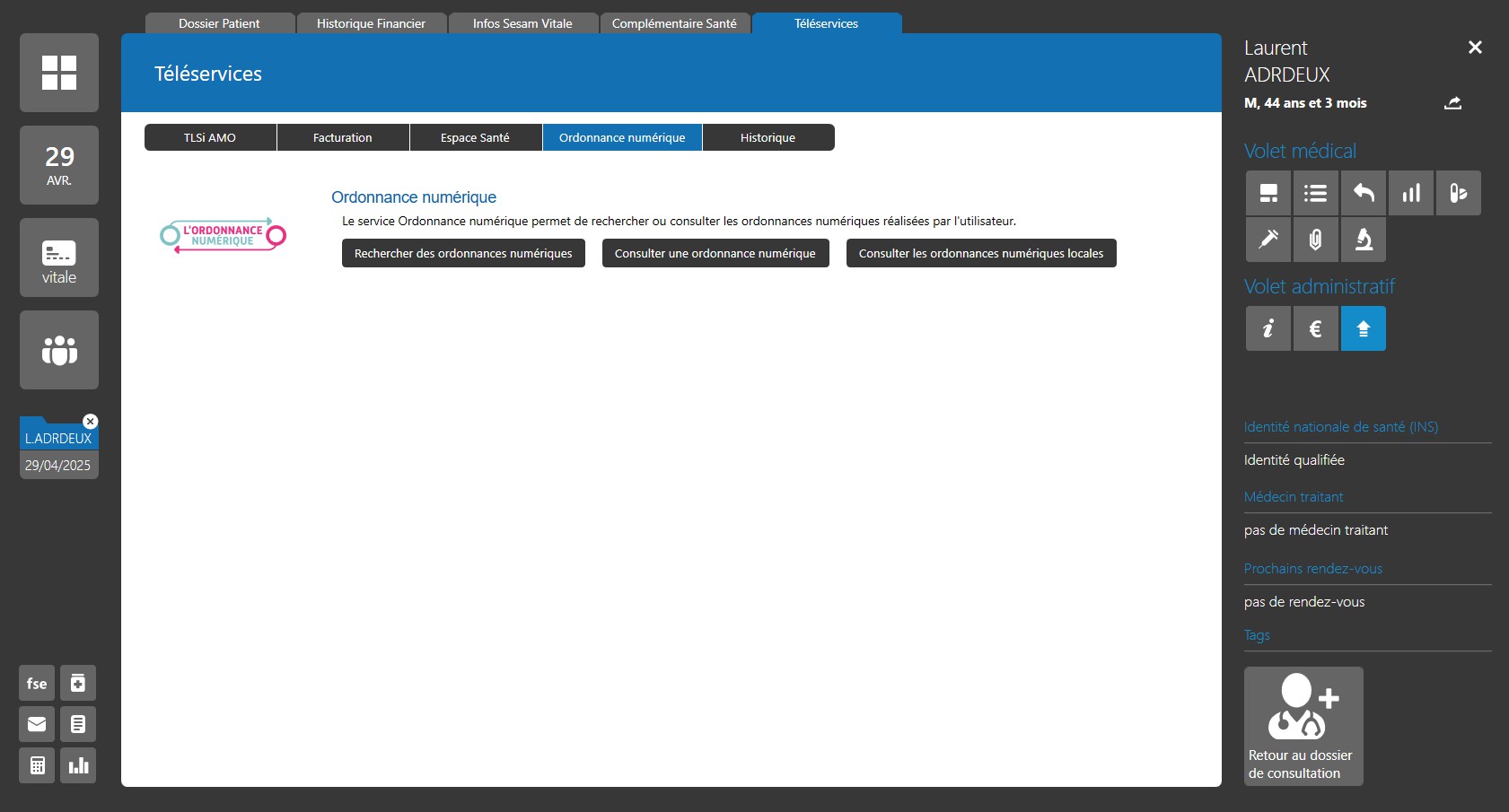Open the calculator icon in sidebar
Viewport: 1509px width, 812px height.
(x=37, y=765)
